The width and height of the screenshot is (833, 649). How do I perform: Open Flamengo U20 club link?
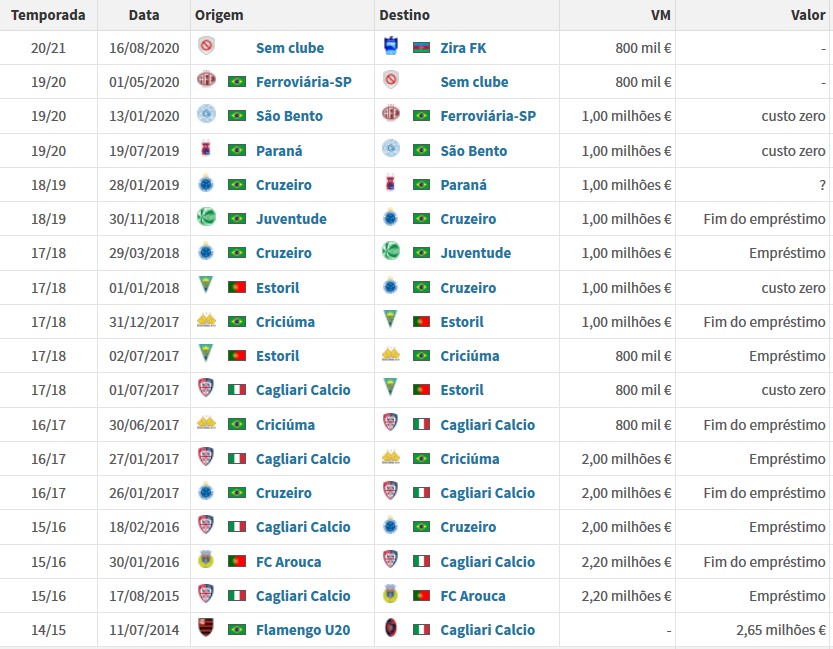(301, 629)
